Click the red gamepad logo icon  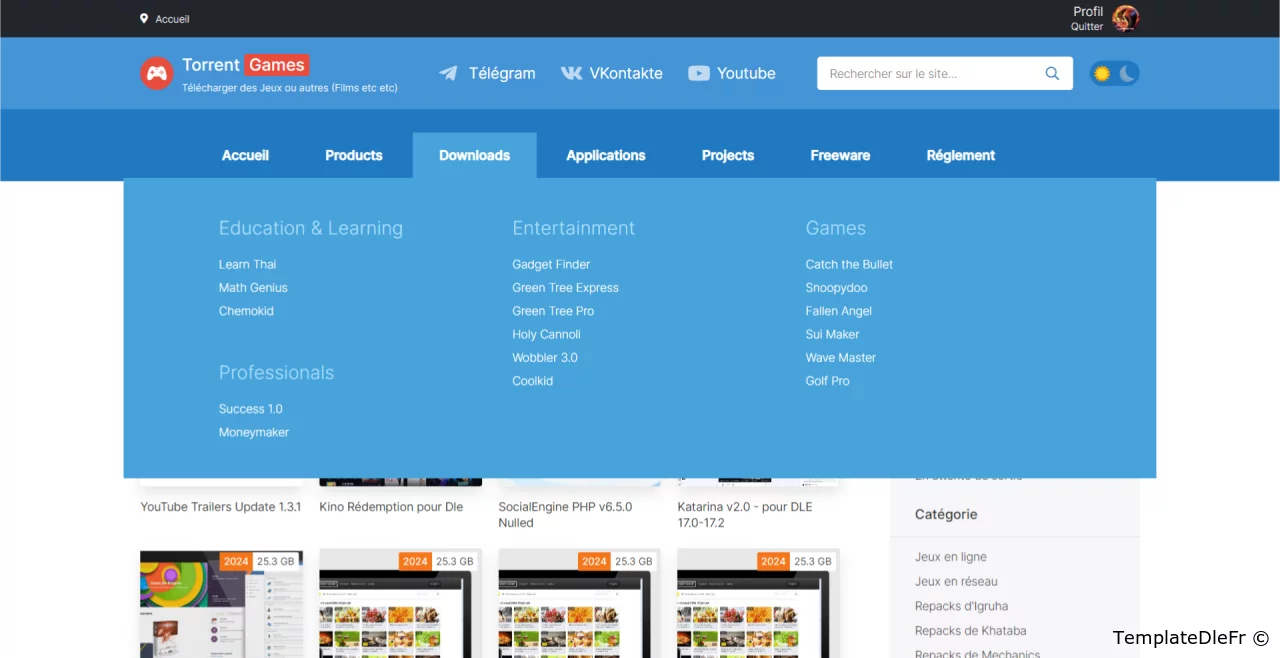tap(156, 73)
